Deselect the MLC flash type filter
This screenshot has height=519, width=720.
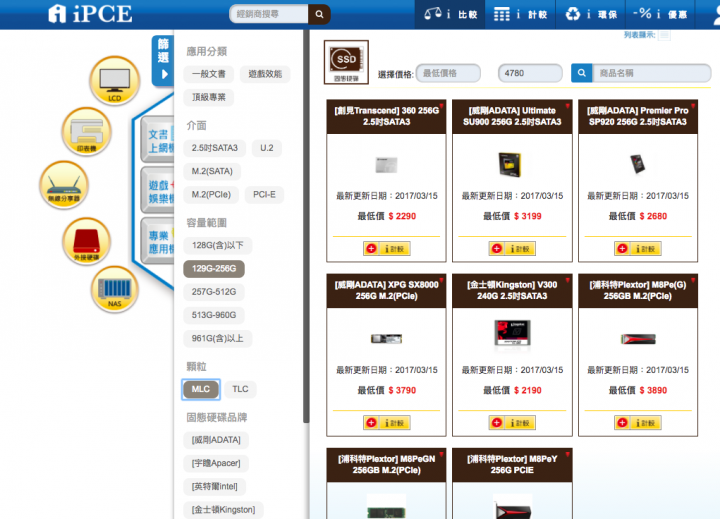(201, 389)
